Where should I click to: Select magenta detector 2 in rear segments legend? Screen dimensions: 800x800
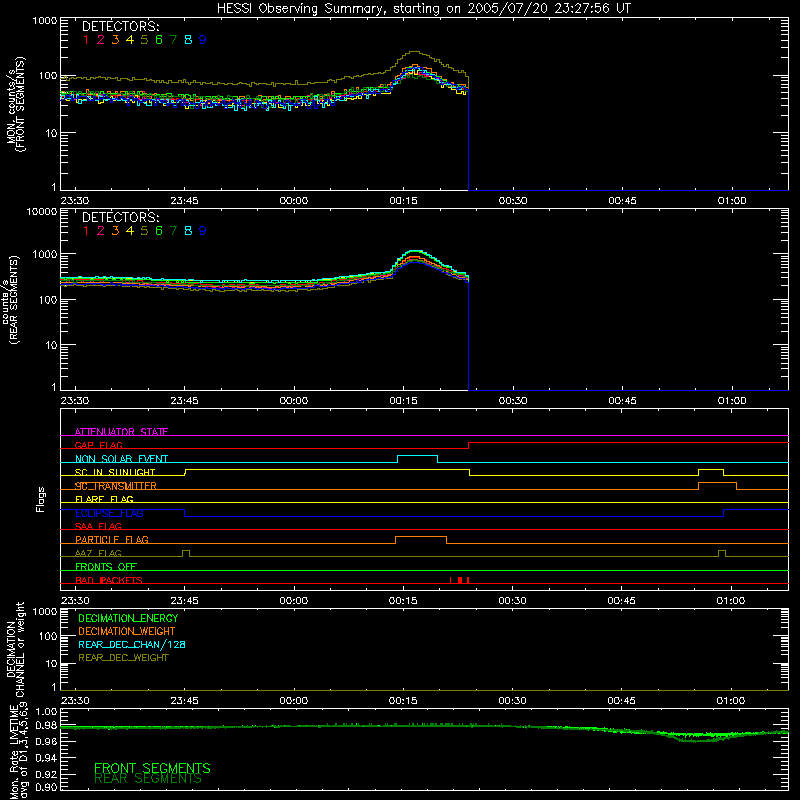(101, 231)
